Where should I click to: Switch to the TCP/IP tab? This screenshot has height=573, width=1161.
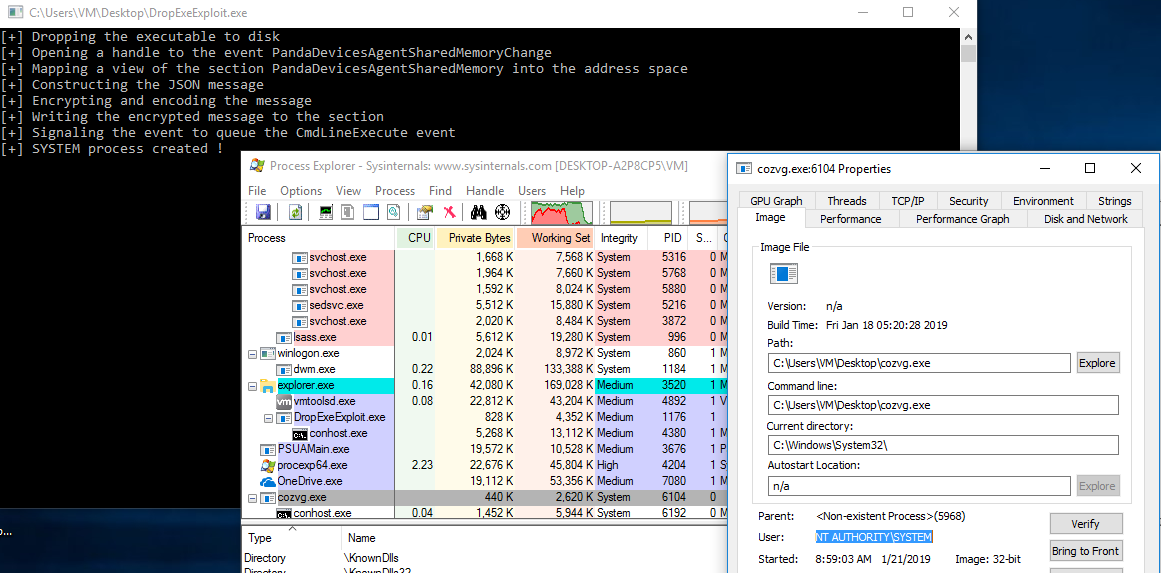(x=910, y=201)
